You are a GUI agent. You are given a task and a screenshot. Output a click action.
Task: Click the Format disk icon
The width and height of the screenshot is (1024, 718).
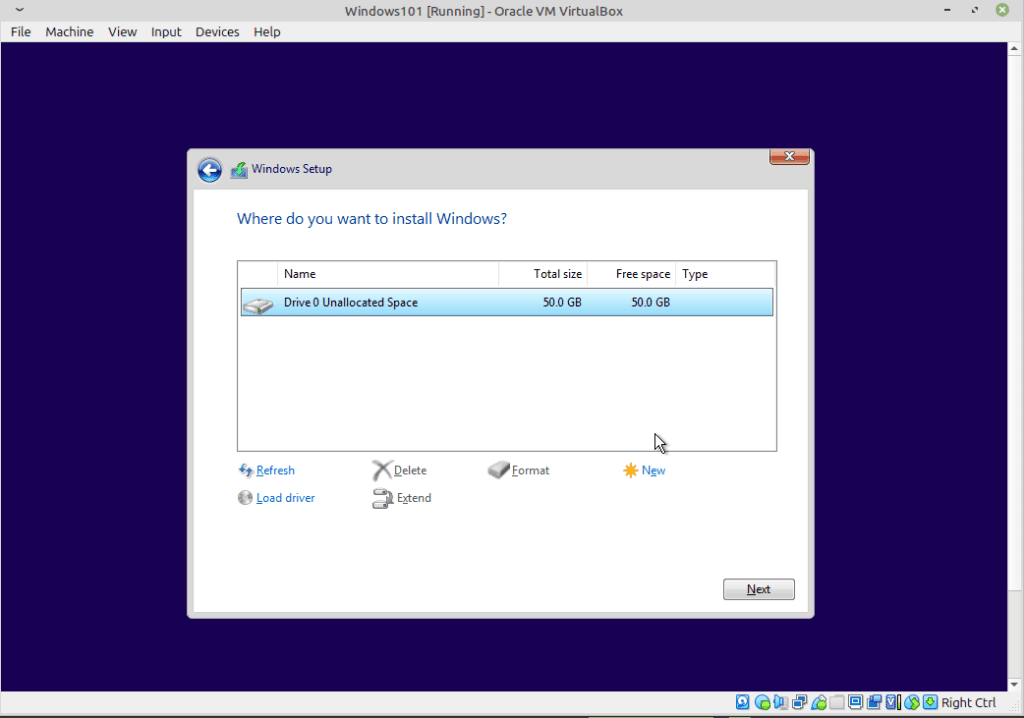tap(498, 470)
